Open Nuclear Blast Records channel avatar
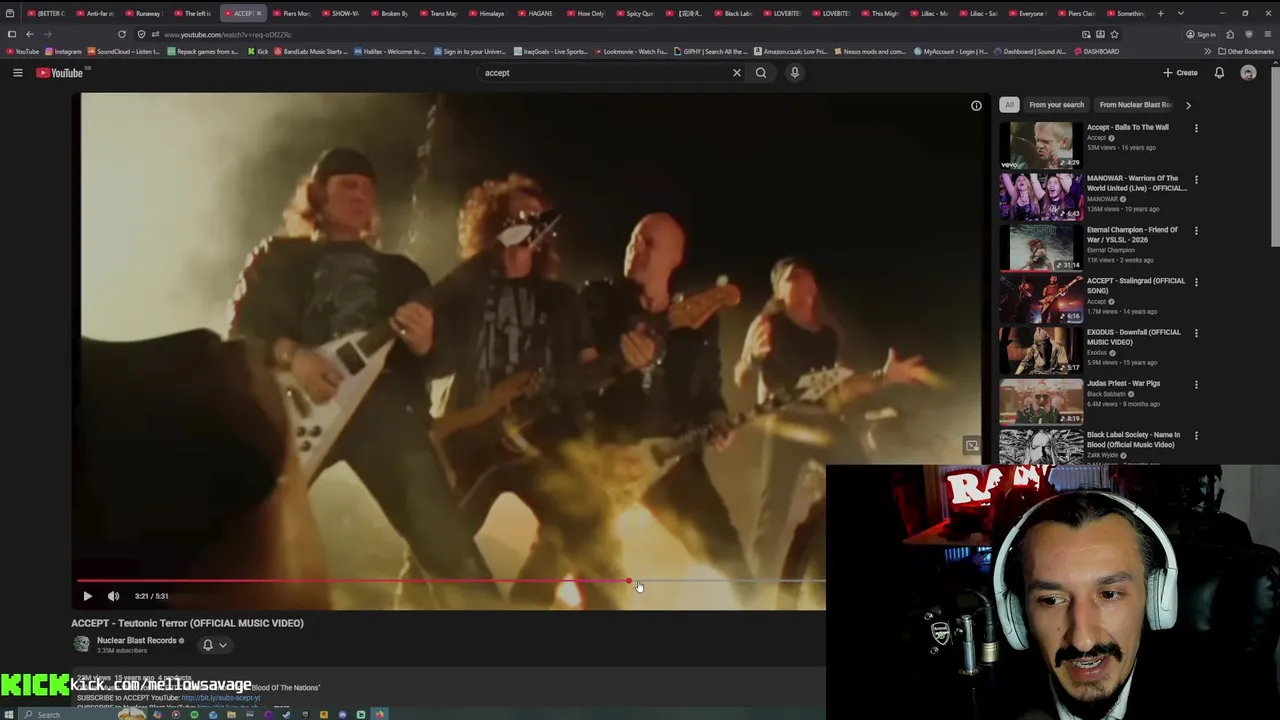This screenshot has width=1280, height=720. 81,644
